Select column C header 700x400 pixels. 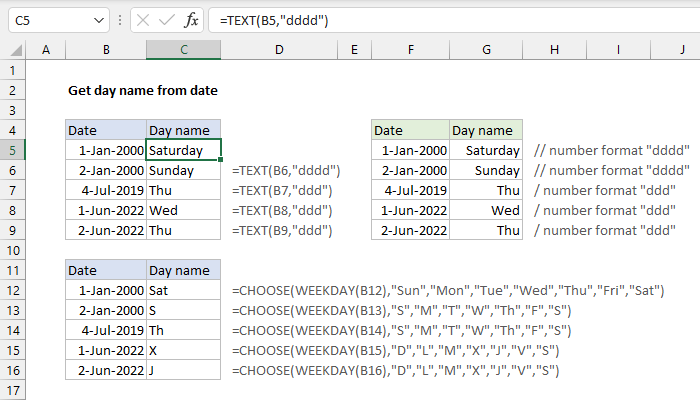pyautogui.click(x=183, y=50)
